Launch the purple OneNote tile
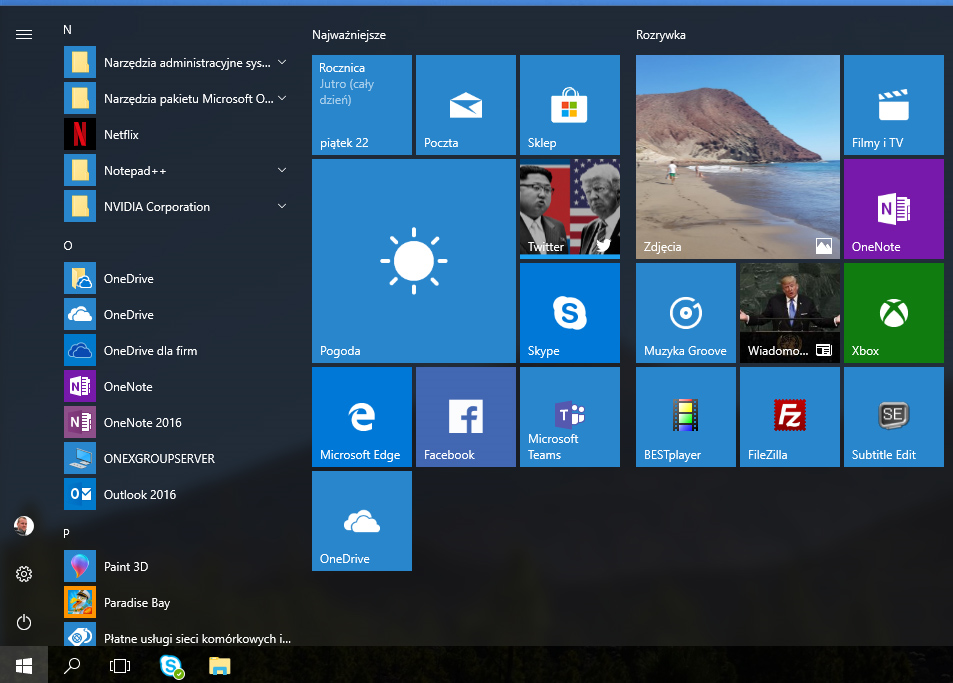Viewport: 953px width, 683px height. 893,208
